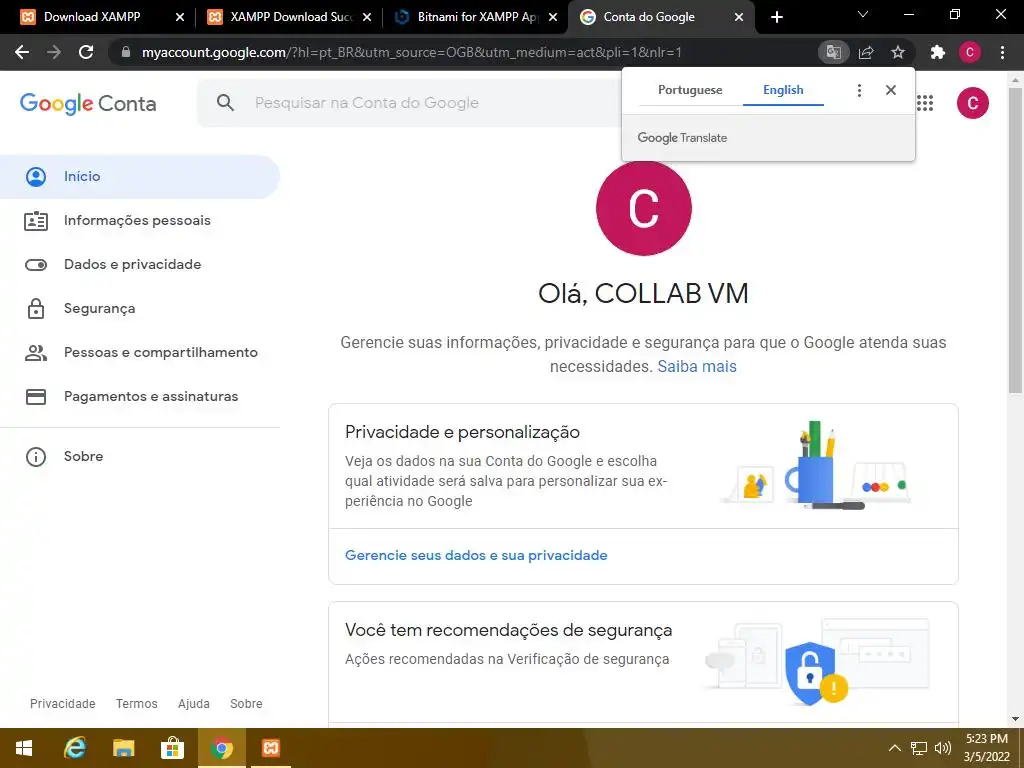1024x768 pixels.
Task: Open the Windows Start menu
Action: click(x=24, y=748)
